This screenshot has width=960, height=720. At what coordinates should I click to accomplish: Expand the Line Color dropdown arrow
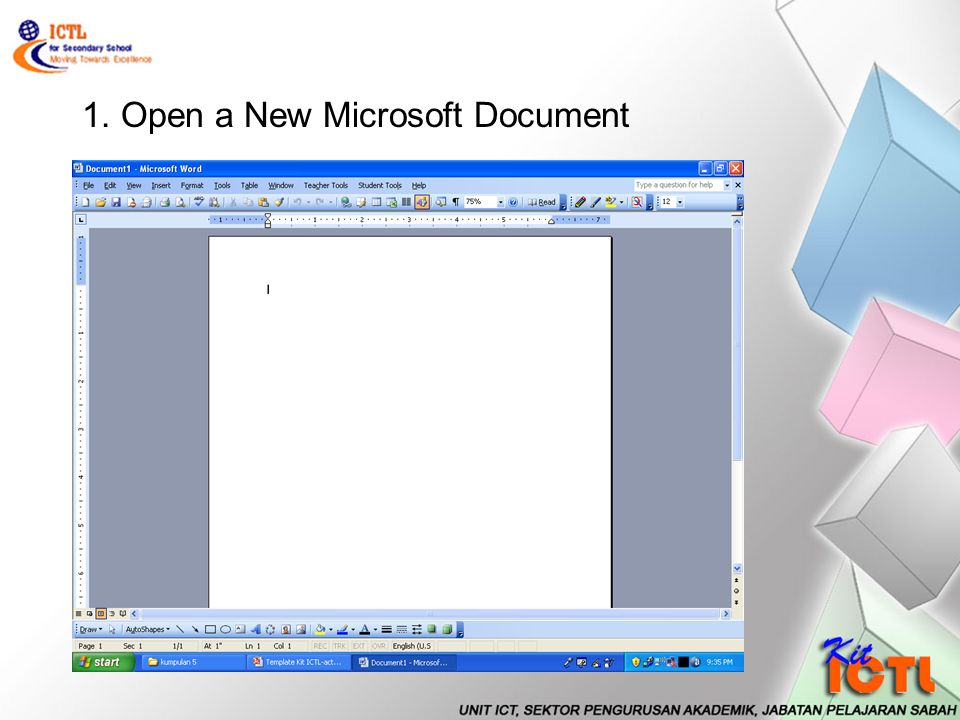353,629
